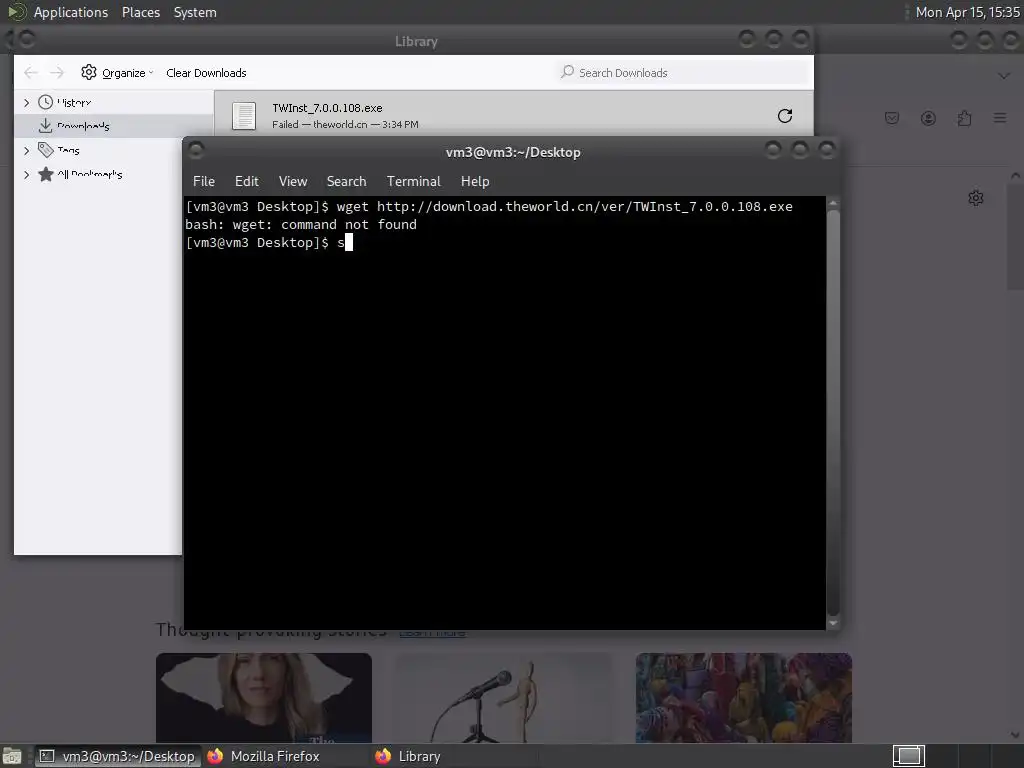The height and width of the screenshot is (768, 1024).
Task: Expand the All Bookmarks tree node
Action: click(x=27, y=174)
